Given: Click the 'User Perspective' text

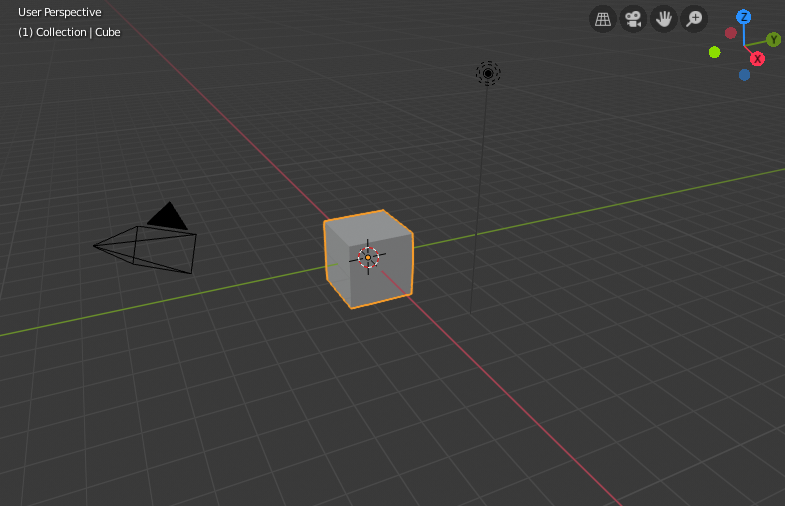Looking at the screenshot, I should 60,12.
